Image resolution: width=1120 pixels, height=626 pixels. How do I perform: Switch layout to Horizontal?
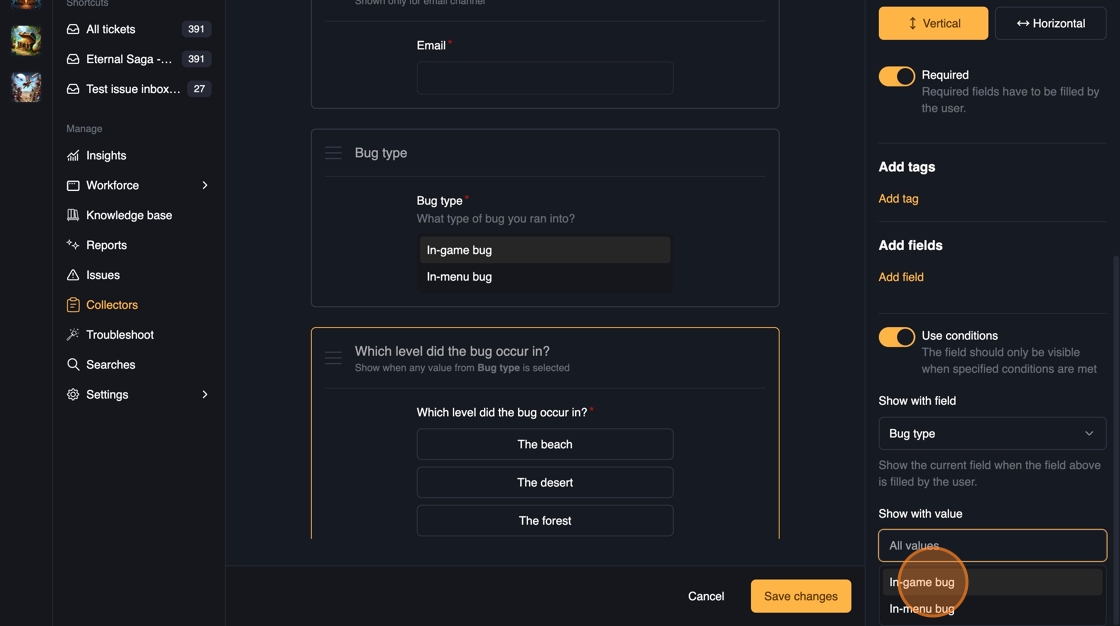pos(1050,23)
